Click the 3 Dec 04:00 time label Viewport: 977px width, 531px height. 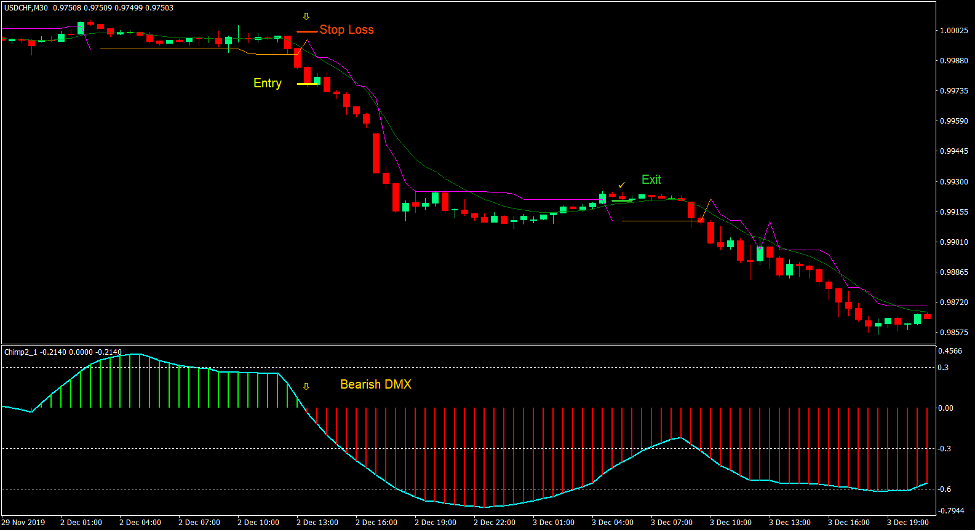(x=613, y=522)
